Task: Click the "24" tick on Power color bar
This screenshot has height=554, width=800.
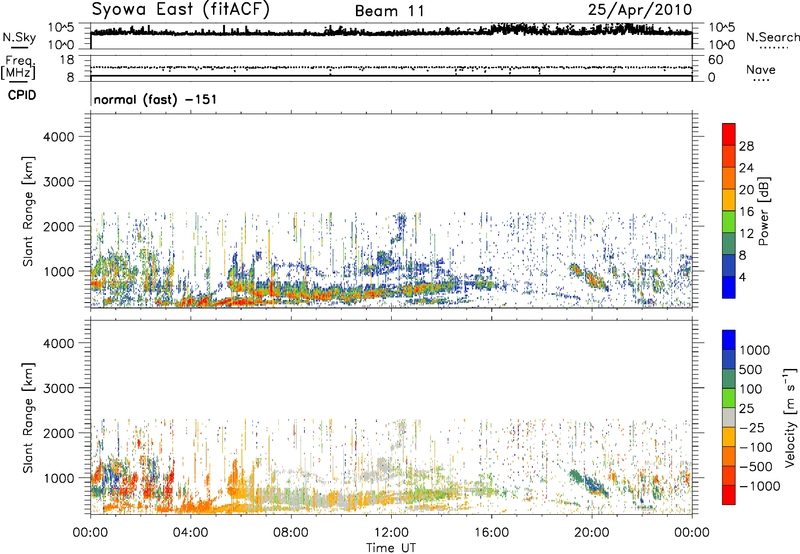Action: pyautogui.click(x=746, y=168)
